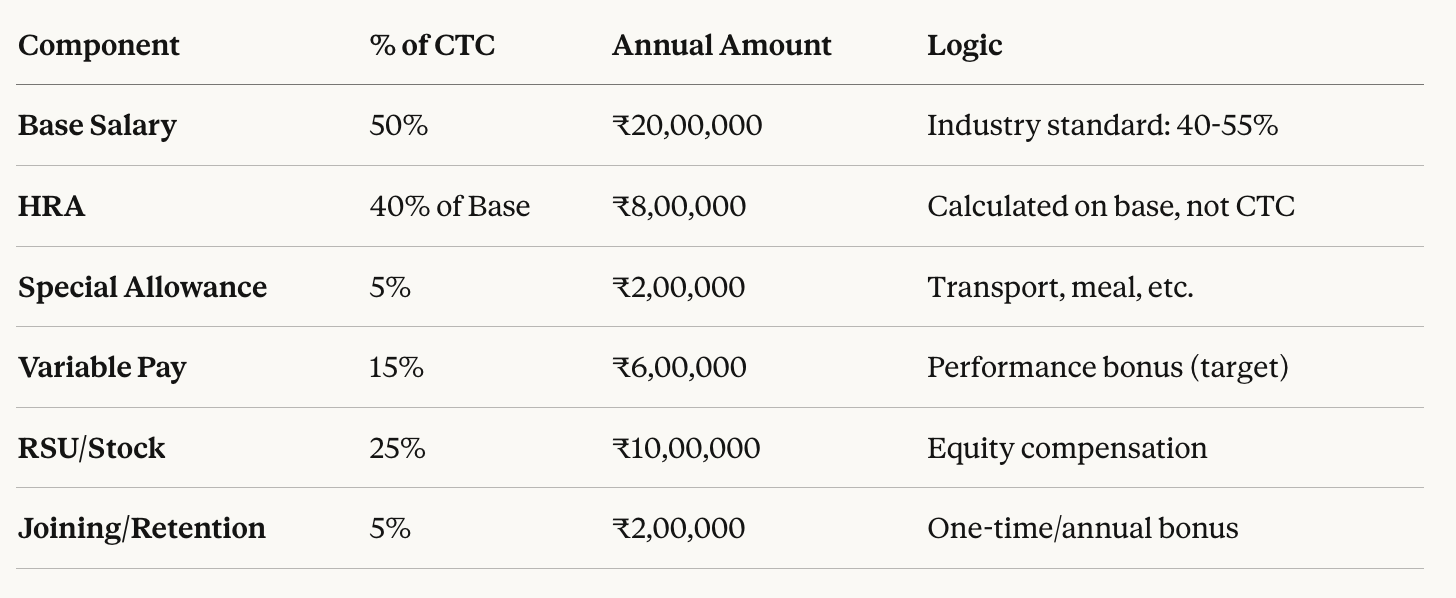Select the ₹10,00,000 RSU/Stock amount

685,448
